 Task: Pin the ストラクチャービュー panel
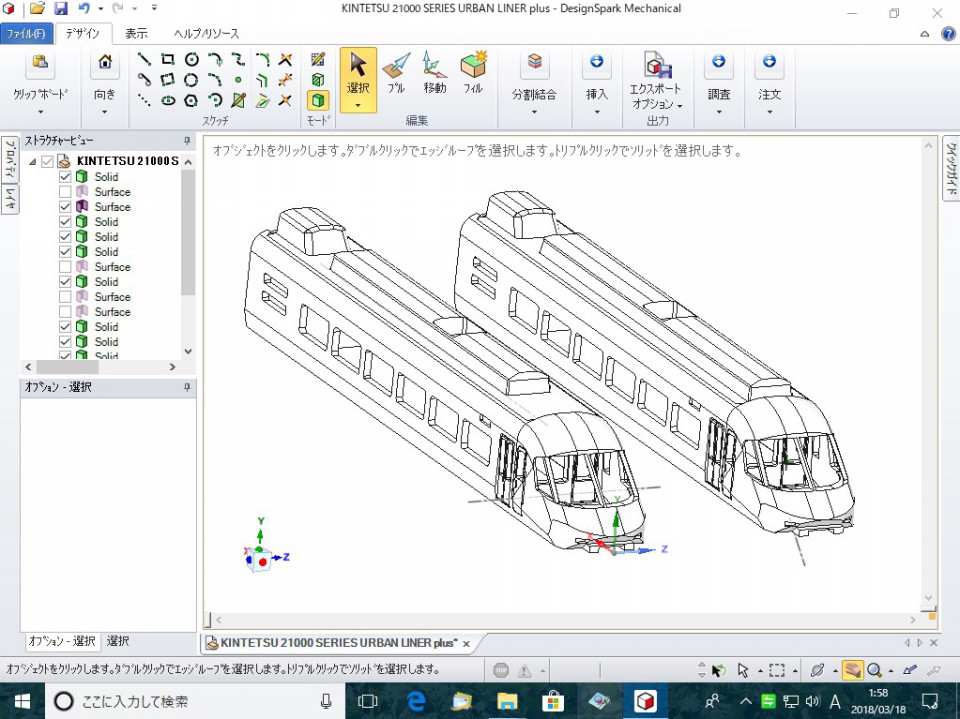coord(187,141)
